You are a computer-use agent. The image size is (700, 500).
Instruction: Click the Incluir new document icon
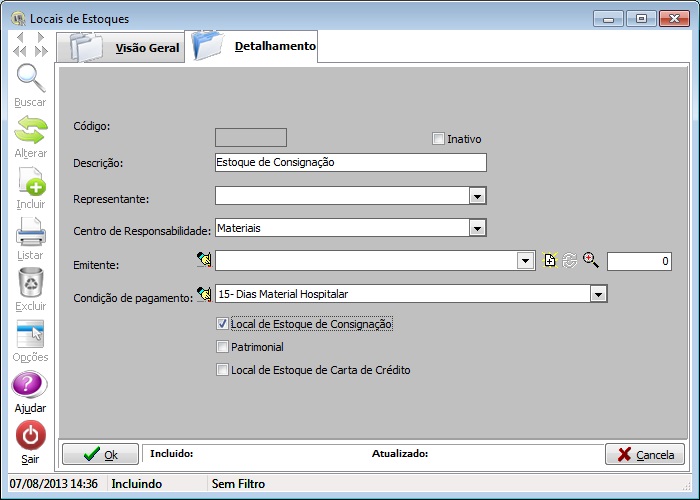(x=30, y=182)
